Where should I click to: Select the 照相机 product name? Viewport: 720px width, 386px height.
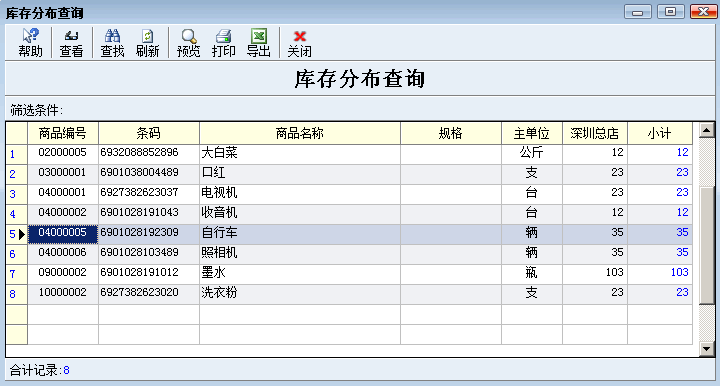coord(219,253)
